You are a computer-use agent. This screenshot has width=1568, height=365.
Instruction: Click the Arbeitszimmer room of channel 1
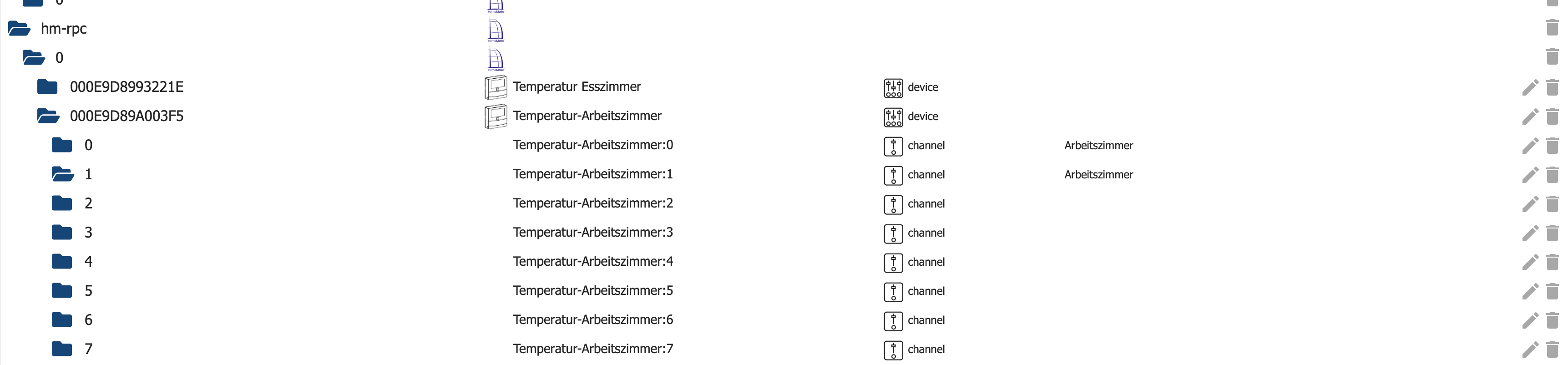1098,175
